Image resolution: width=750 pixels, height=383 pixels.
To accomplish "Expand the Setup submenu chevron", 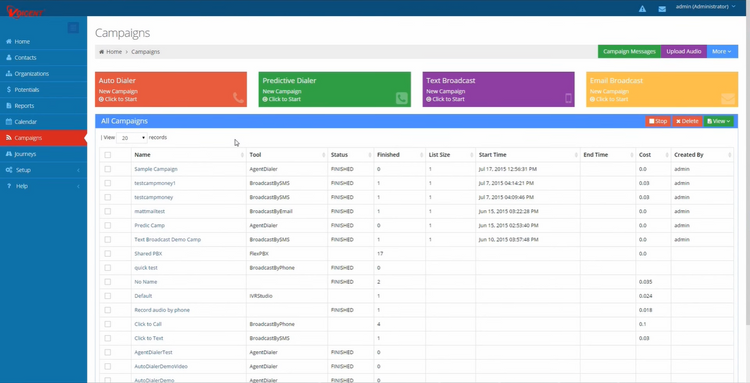I will coord(78,170).
